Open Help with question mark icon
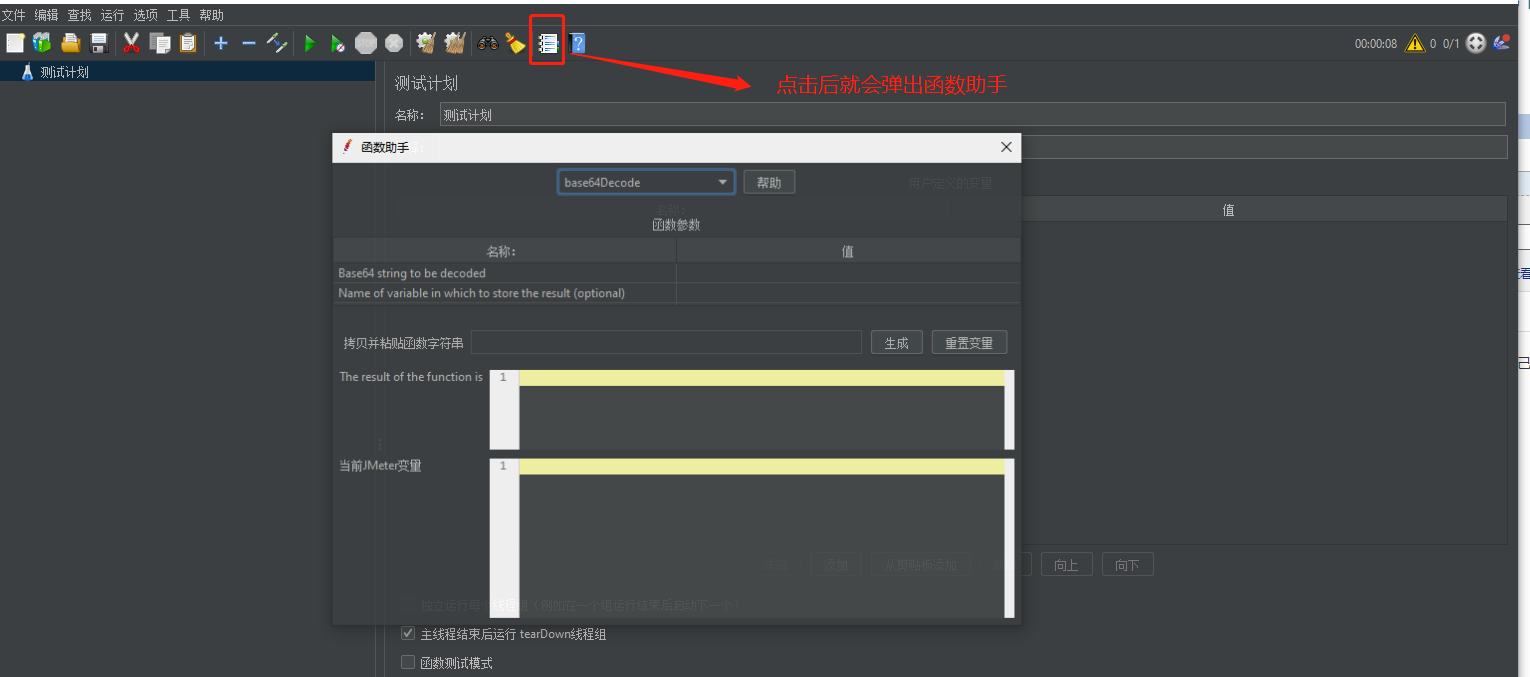This screenshot has width=1530, height=677. (x=577, y=43)
